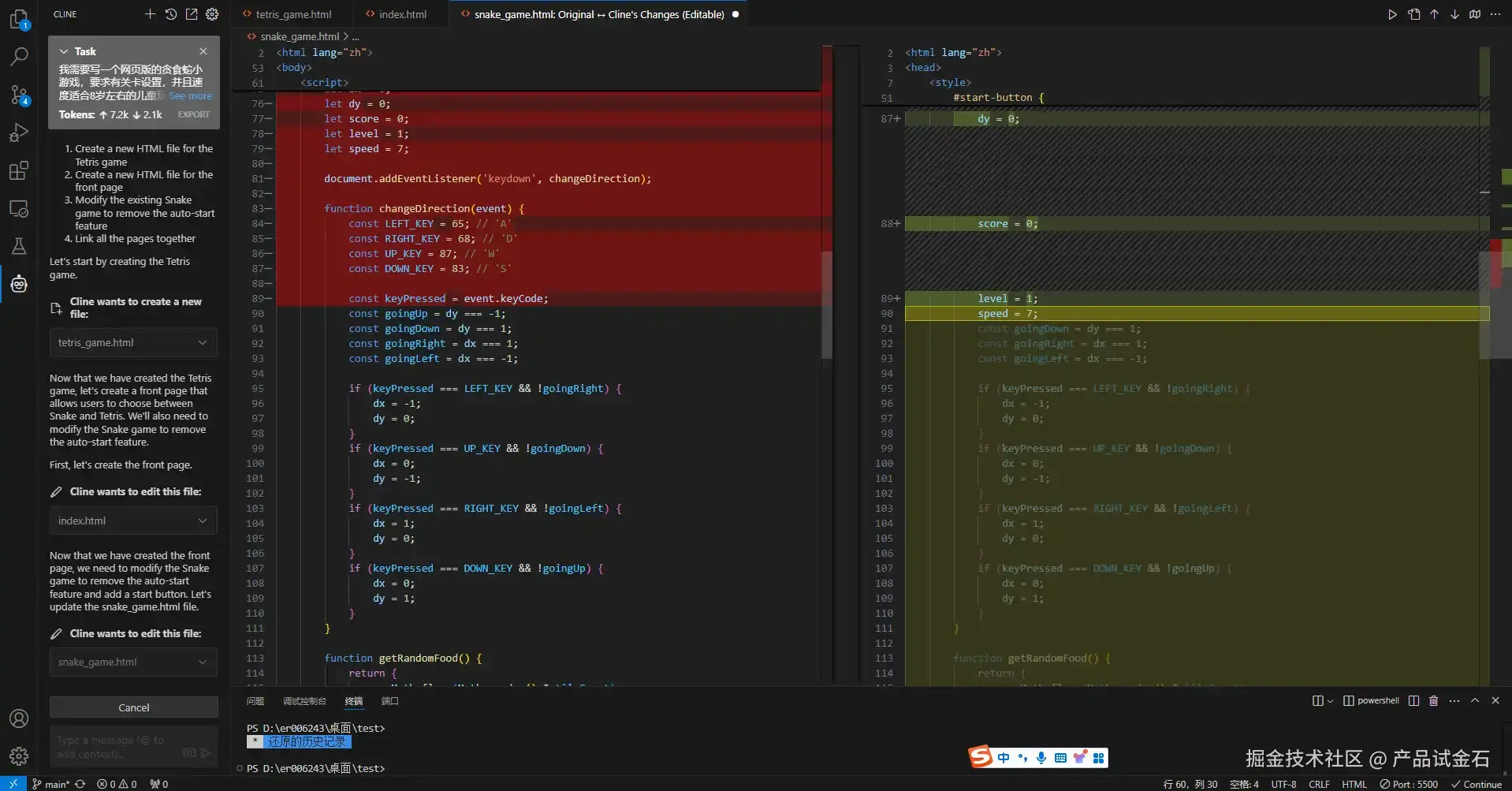Open more editor actions menu
Image resolution: width=1512 pixels, height=791 pixels.
click(1495, 14)
